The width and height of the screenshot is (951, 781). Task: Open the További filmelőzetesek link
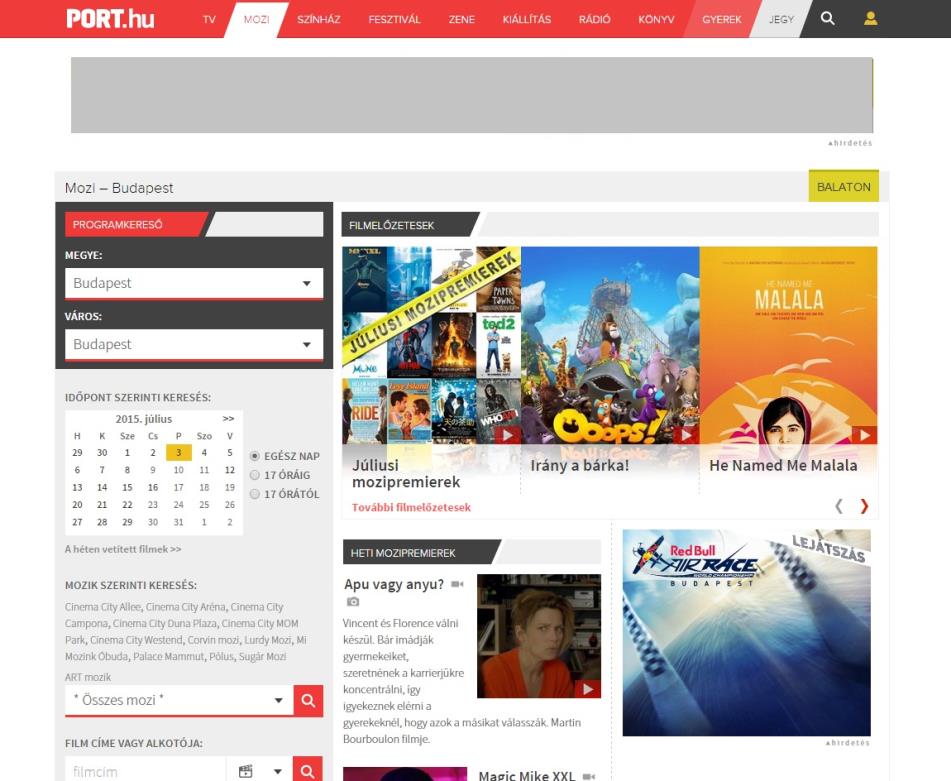[x=411, y=508]
